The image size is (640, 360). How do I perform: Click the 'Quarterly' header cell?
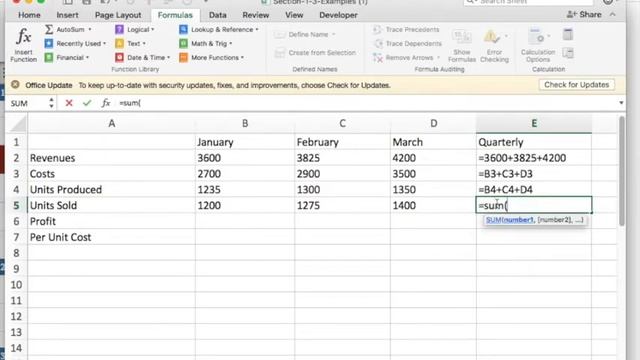[534, 142]
